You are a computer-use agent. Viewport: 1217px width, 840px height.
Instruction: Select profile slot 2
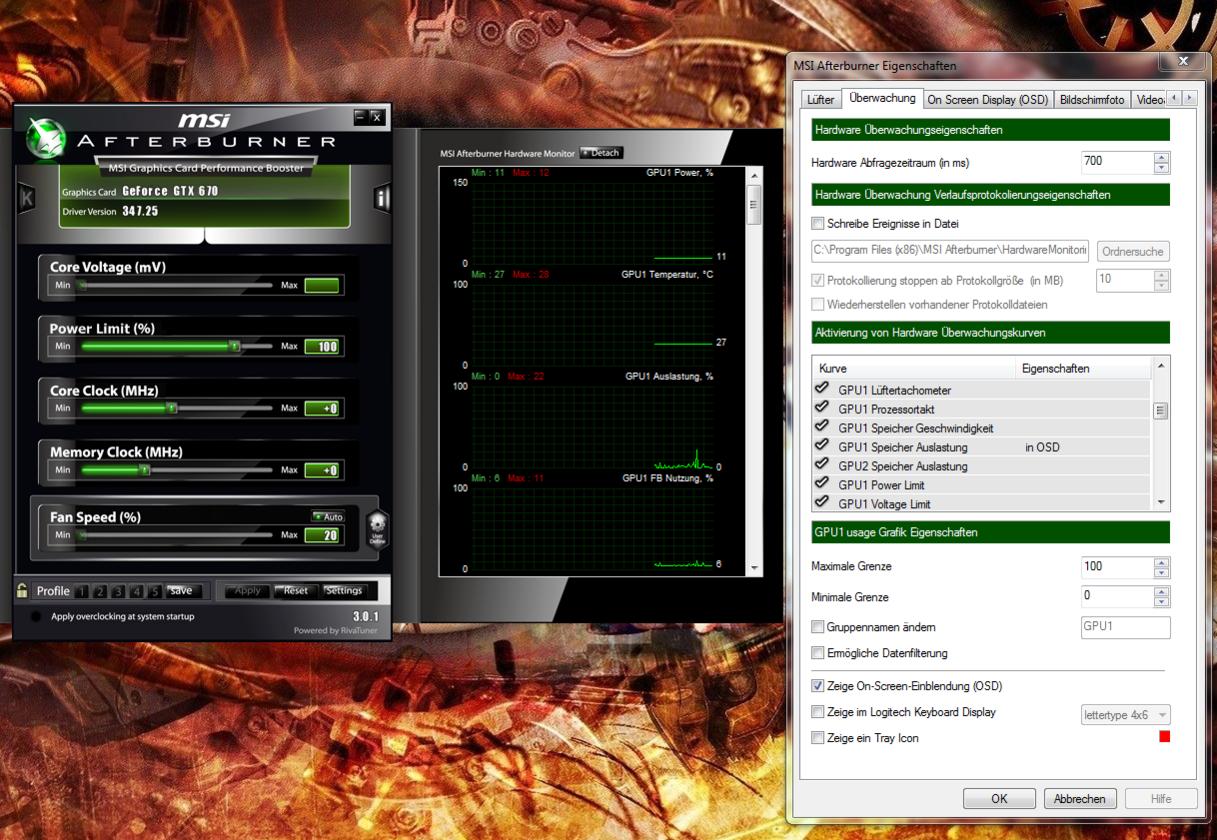click(x=100, y=591)
